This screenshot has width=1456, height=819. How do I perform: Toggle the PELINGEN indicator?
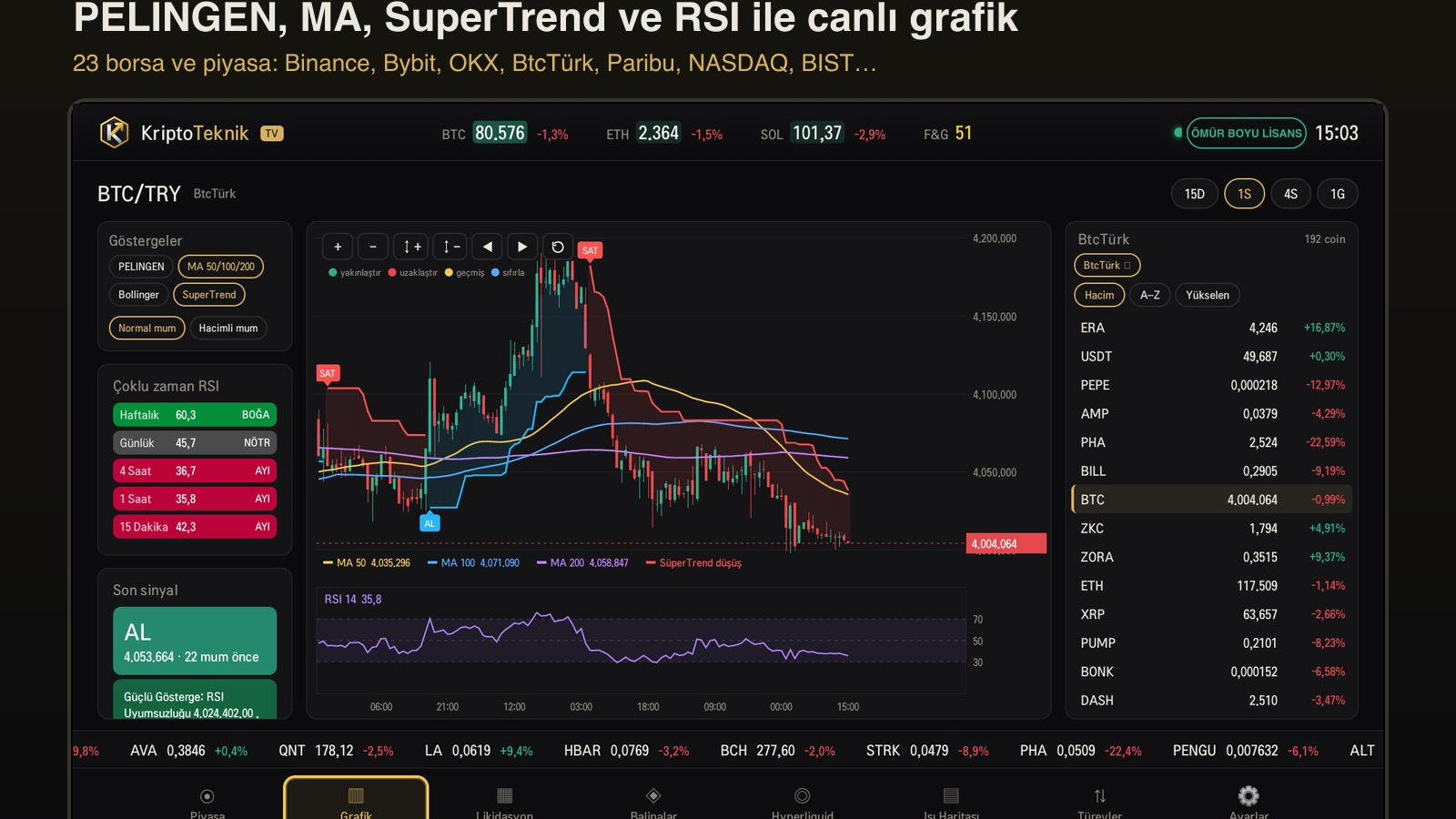141,267
